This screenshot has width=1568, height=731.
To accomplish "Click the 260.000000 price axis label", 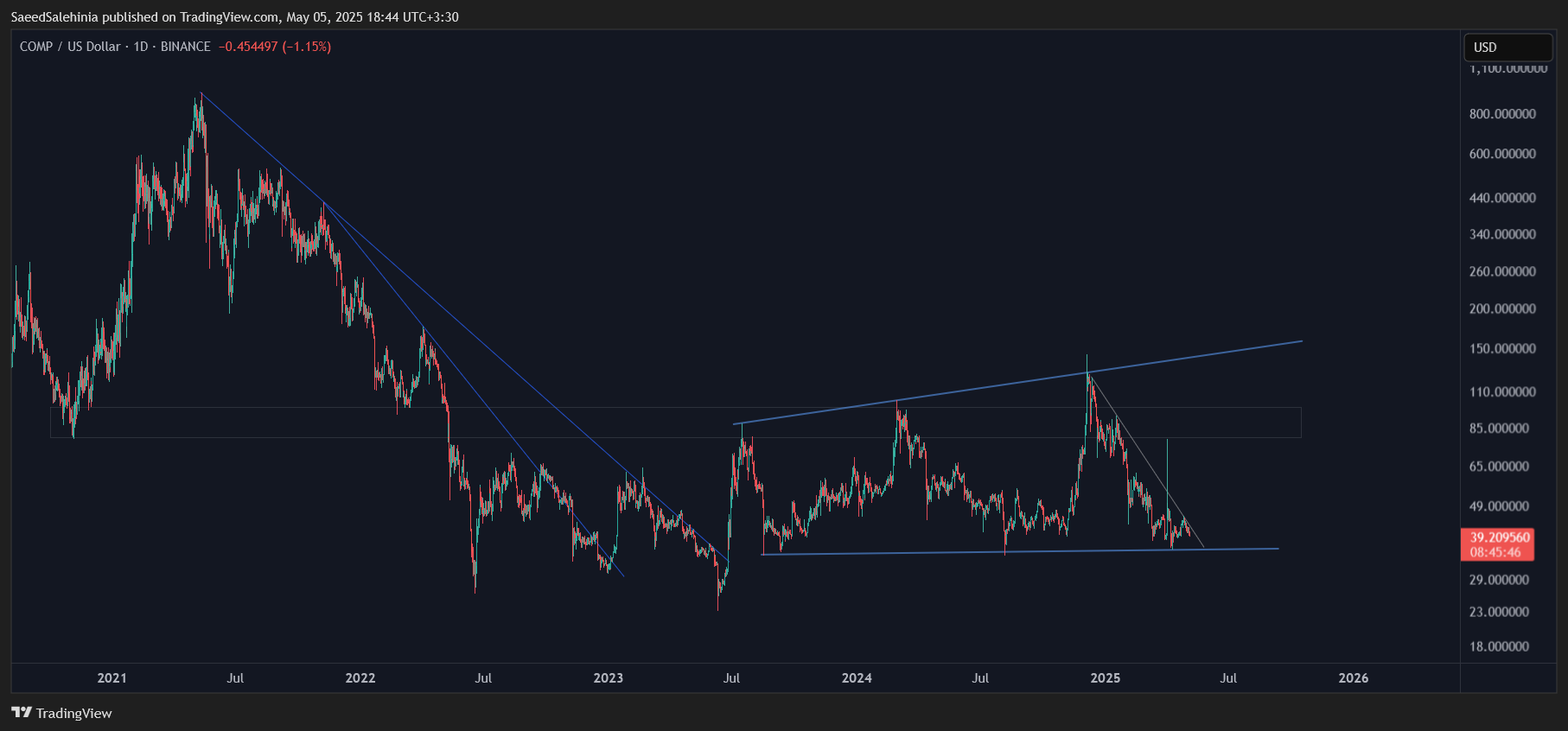I will (1503, 271).
